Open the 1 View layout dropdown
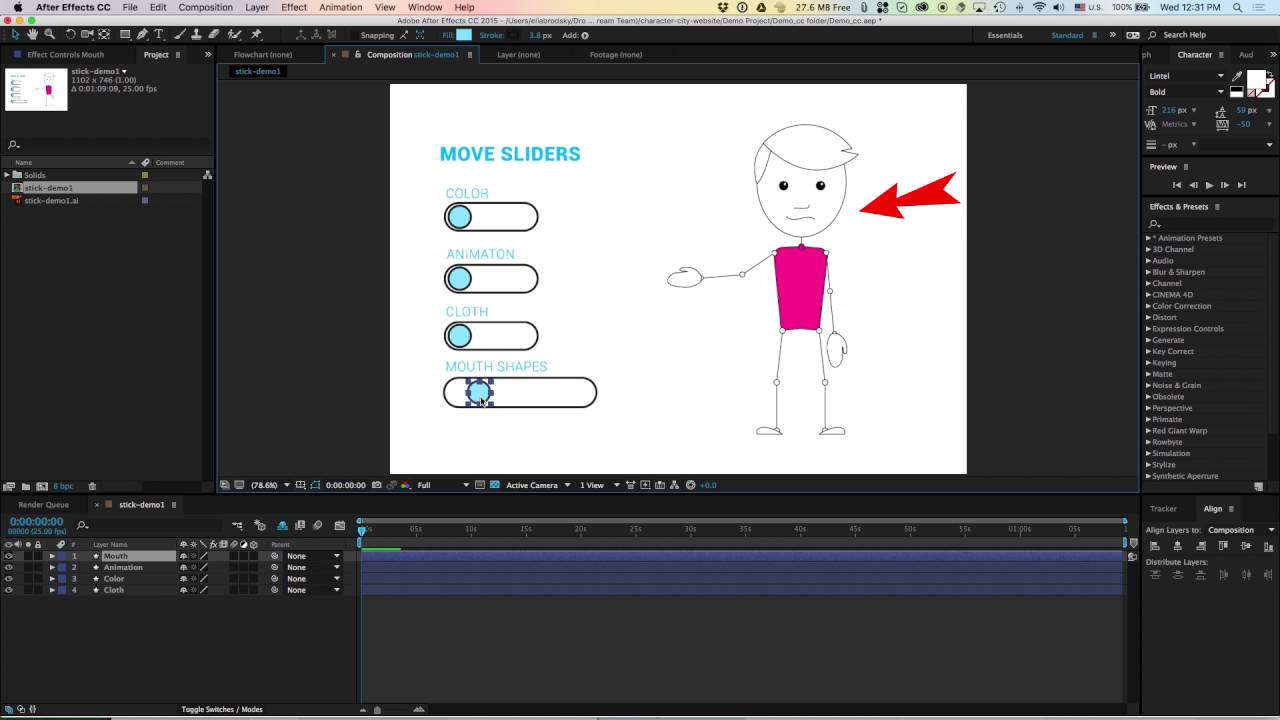The height and width of the screenshot is (720, 1280). click(600, 485)
